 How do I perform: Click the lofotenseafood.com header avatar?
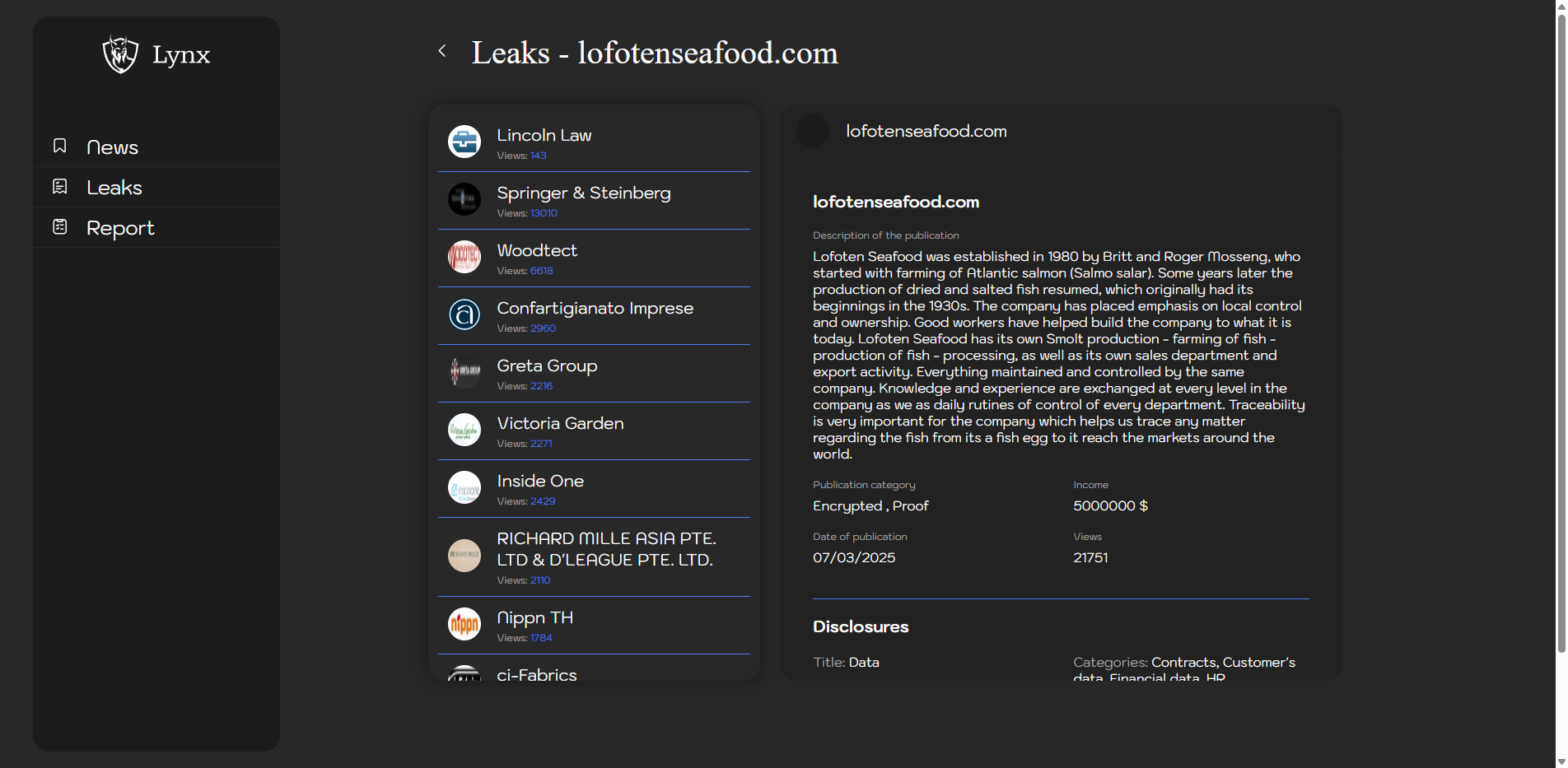click(813, 131)
